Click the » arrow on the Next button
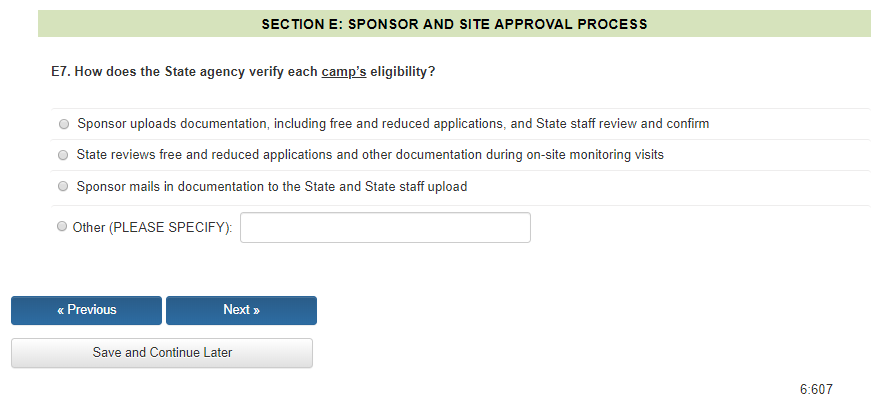Image resolution: width=876 pixels, height=403 pixels. [256, 310]
